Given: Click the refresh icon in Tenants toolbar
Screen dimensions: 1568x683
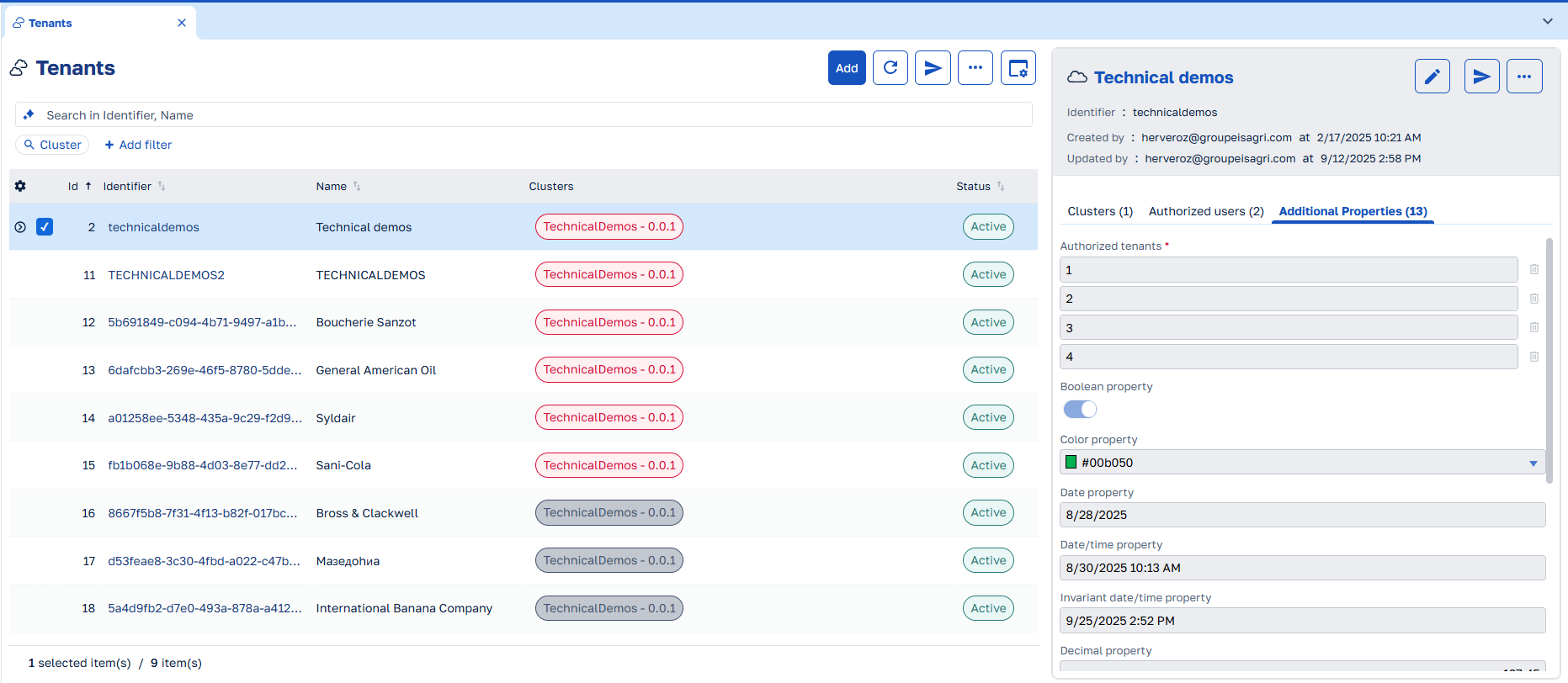Looking at the screenshot, I should (890, 68).
